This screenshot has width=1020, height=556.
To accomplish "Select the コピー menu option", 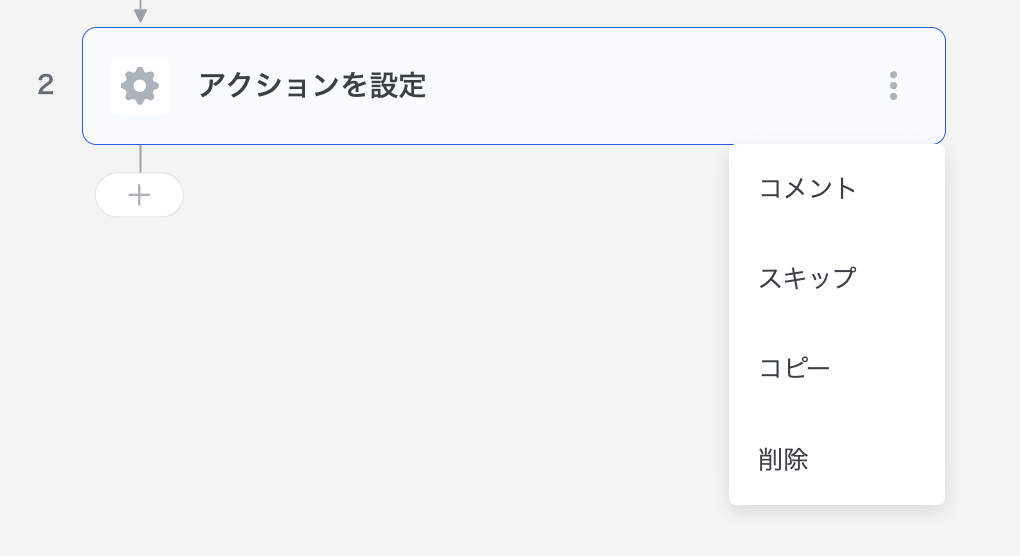I will tap(794, 368).
